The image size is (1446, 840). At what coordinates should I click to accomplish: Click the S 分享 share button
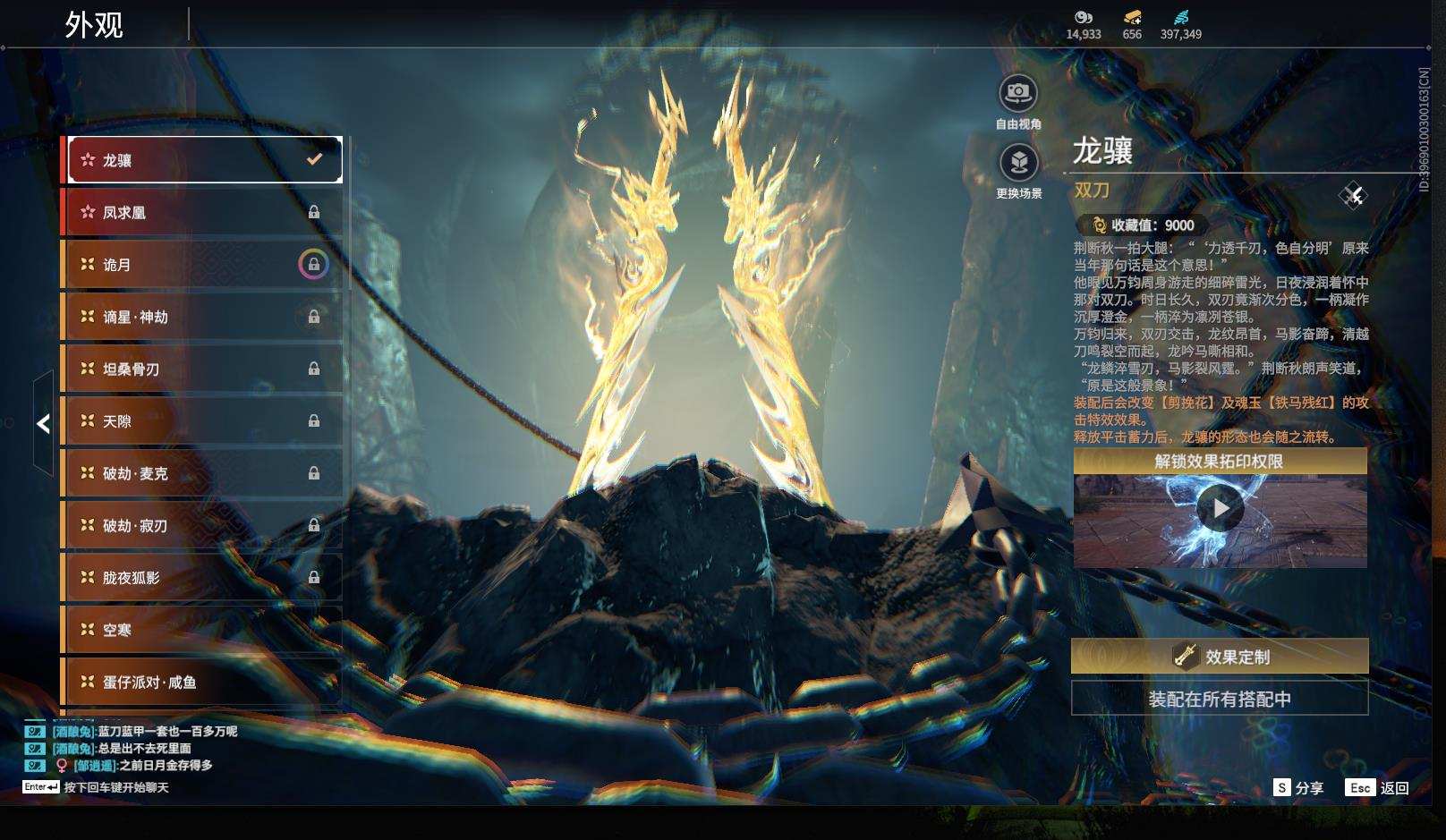[x=1298, y=787]
